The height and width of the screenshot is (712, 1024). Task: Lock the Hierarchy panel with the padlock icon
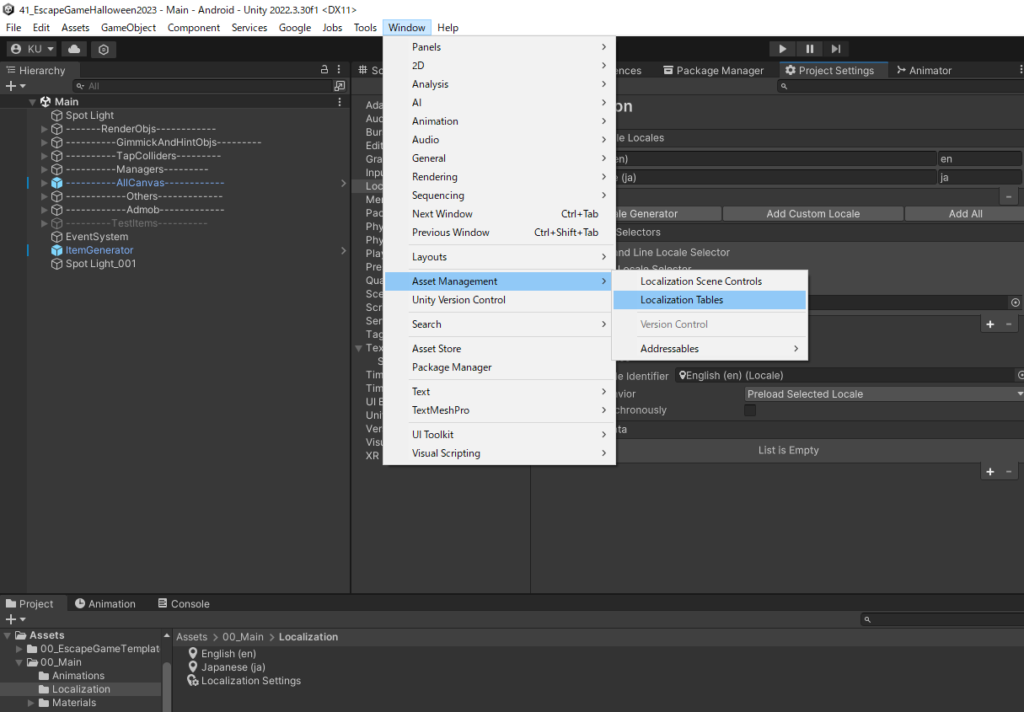coord(324,69)
